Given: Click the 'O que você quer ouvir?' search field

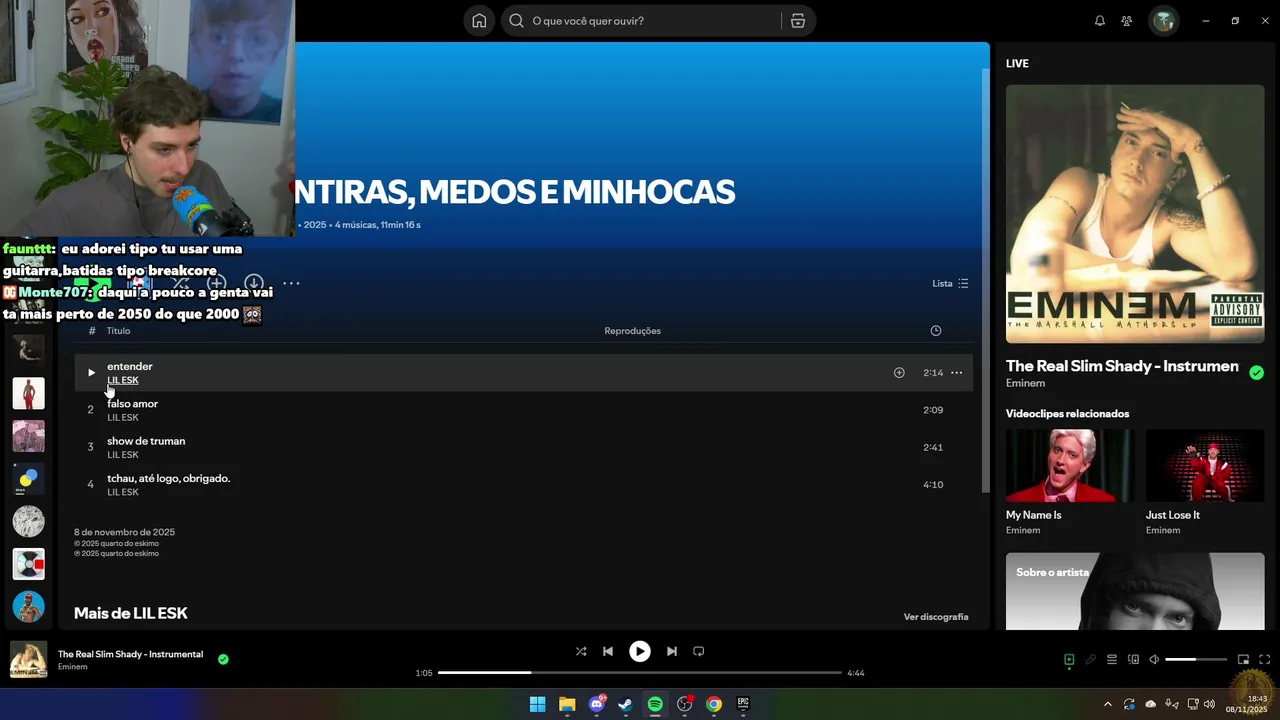Looking at the screenshot, I should coord(655,21).
